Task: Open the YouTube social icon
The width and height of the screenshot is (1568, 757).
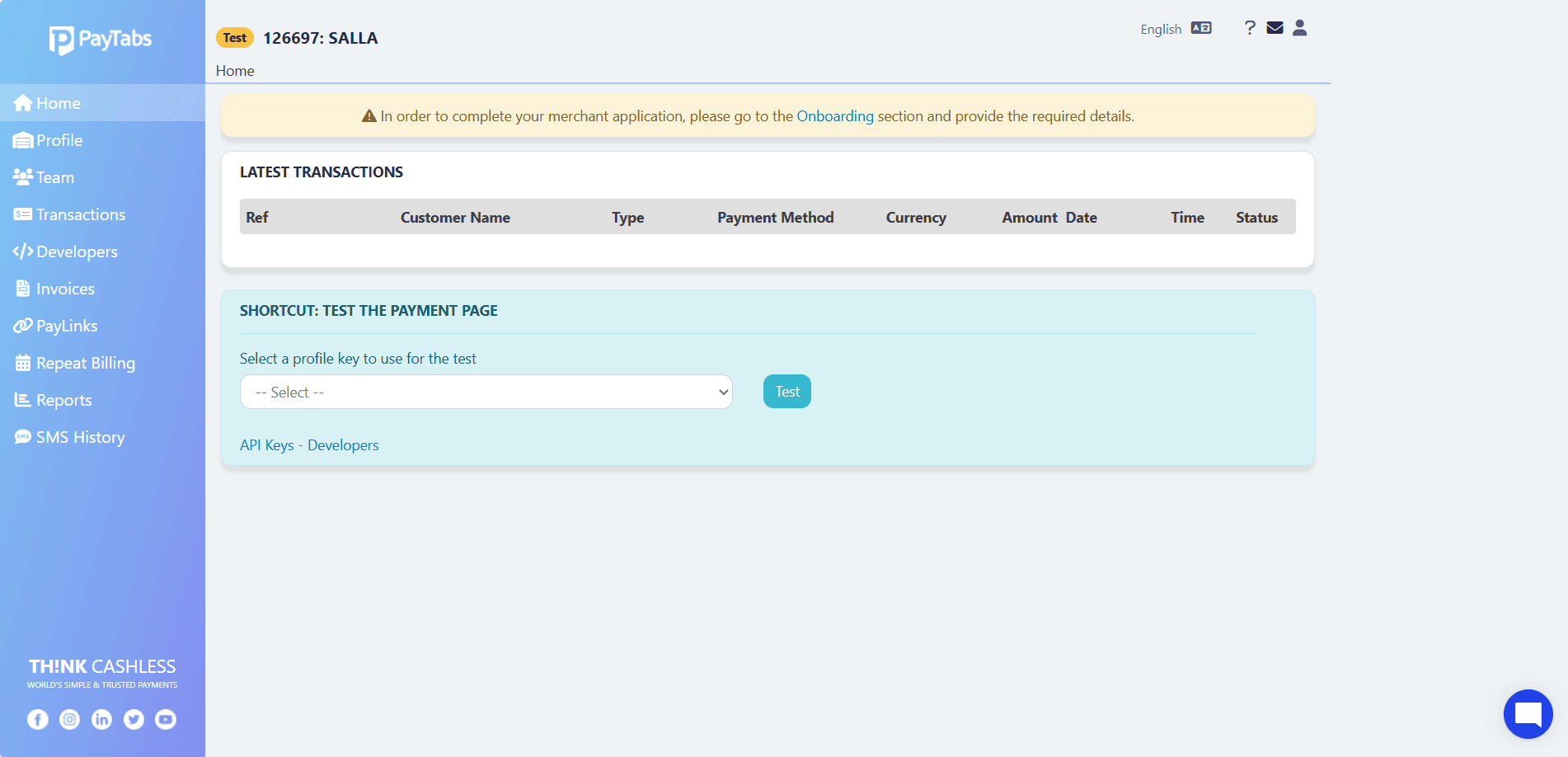Action: (166, 719)
